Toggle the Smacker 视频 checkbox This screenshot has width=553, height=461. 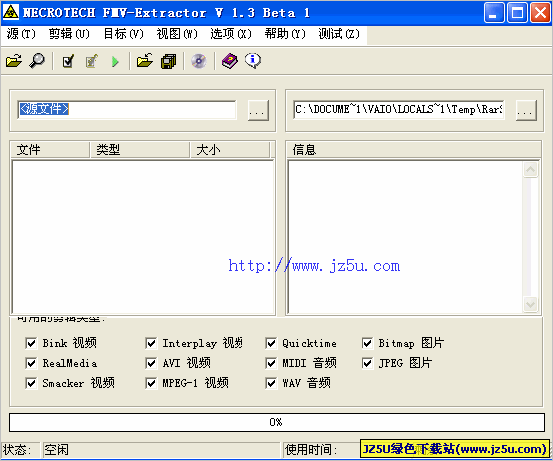pos(31,383)
